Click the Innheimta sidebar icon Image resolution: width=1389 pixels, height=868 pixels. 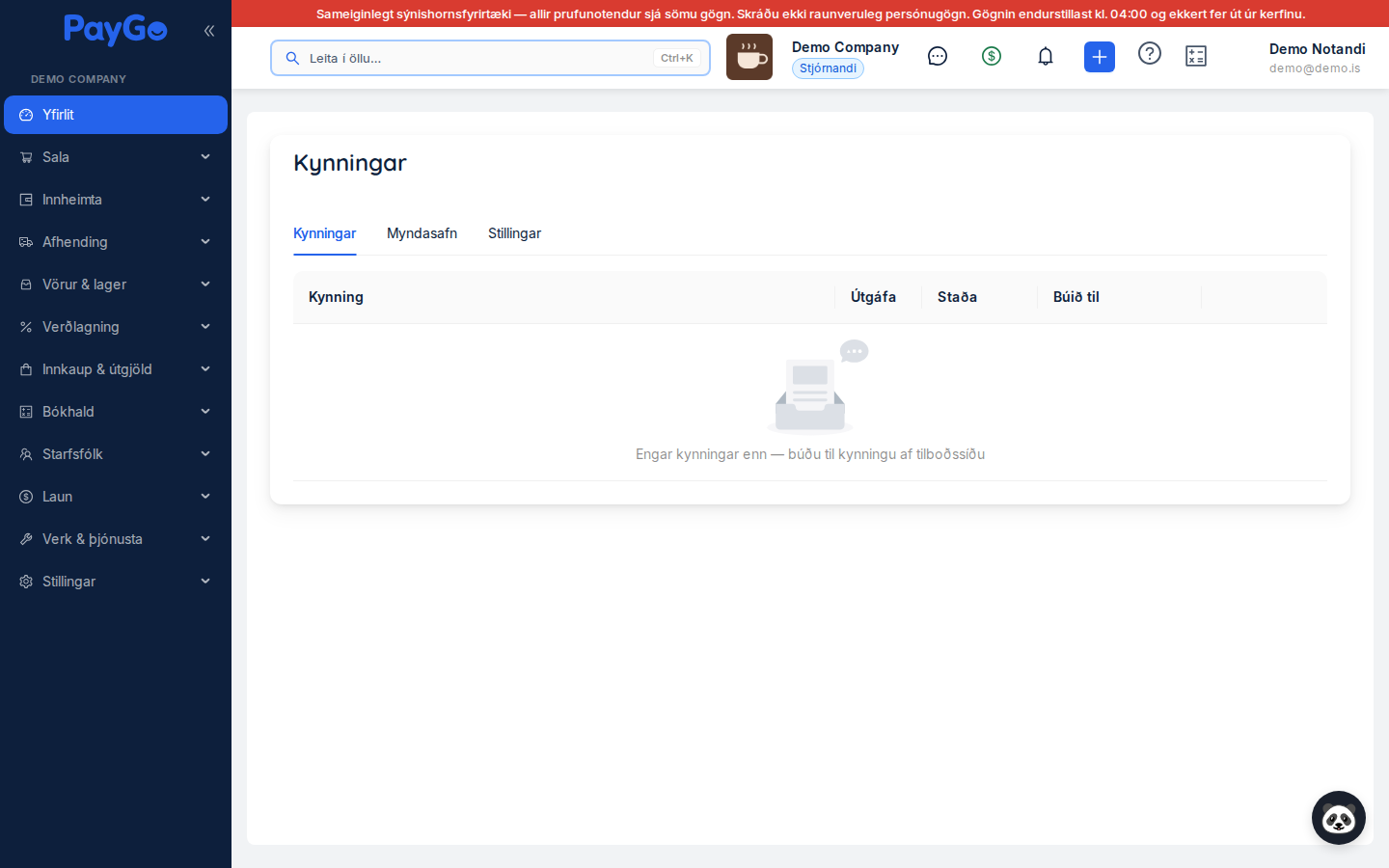point(26,200)
